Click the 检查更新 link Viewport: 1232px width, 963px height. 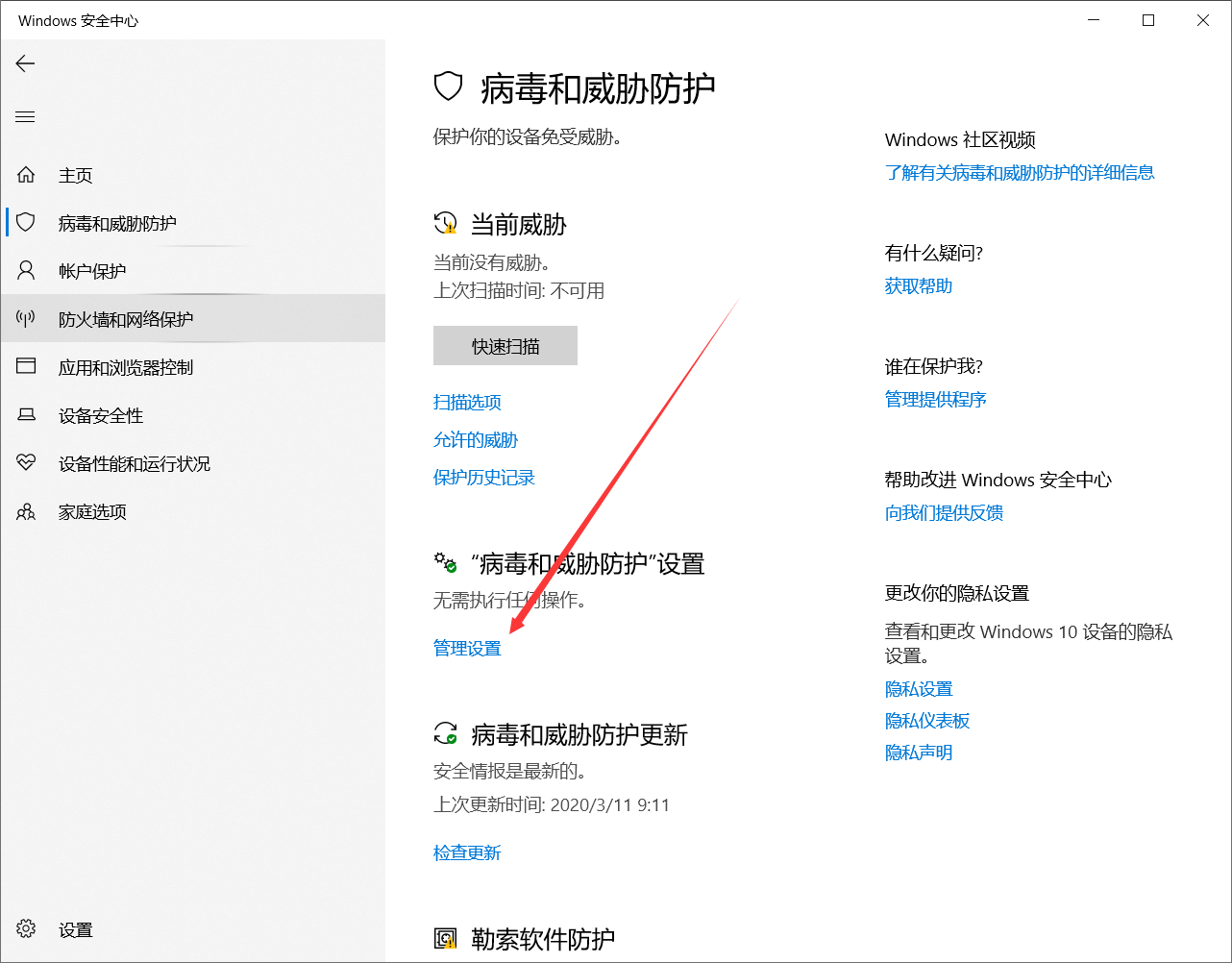click(467, 852)
